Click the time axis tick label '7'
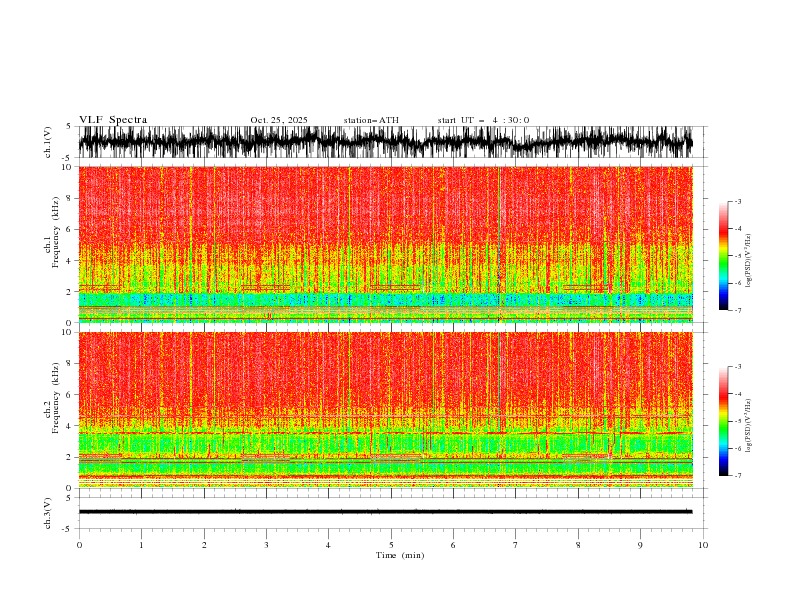 click(516, 545)
